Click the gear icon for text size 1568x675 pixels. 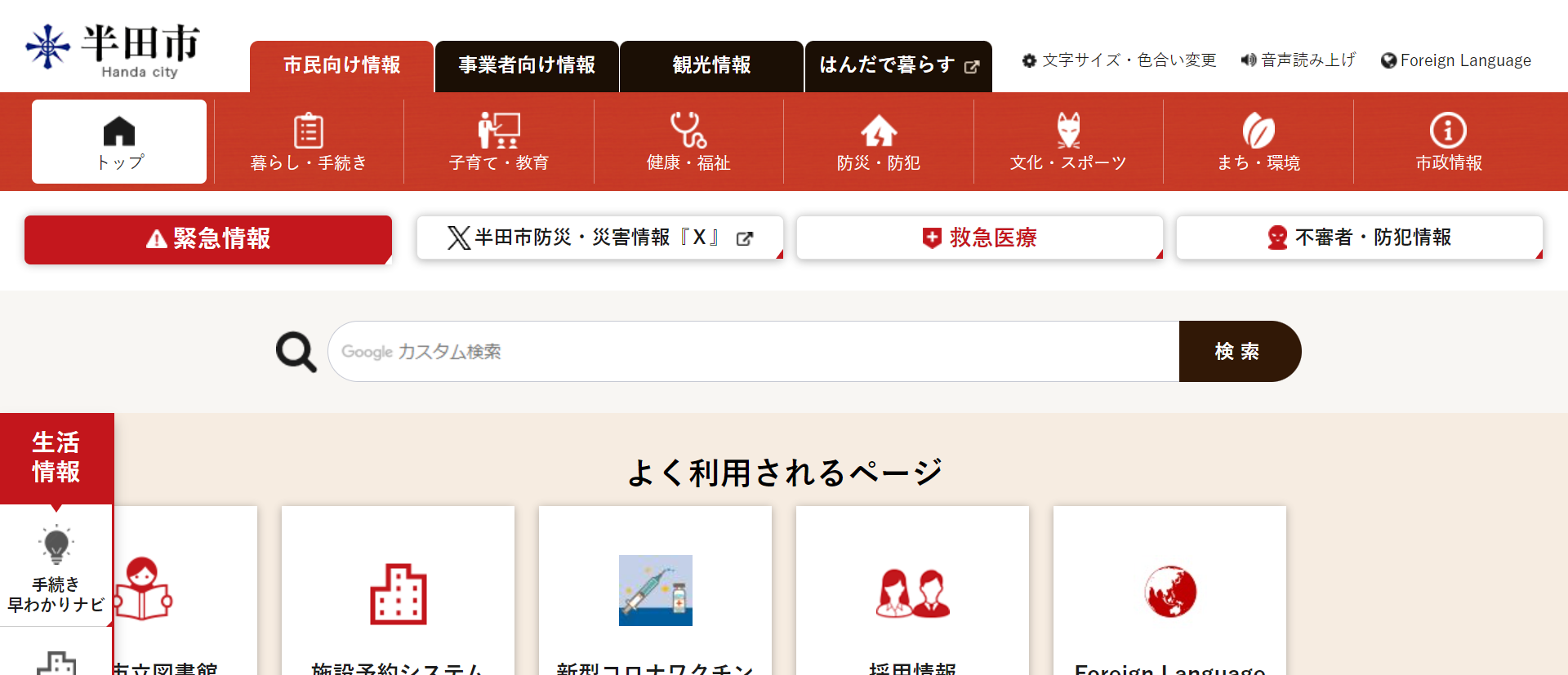[1030, 60]
